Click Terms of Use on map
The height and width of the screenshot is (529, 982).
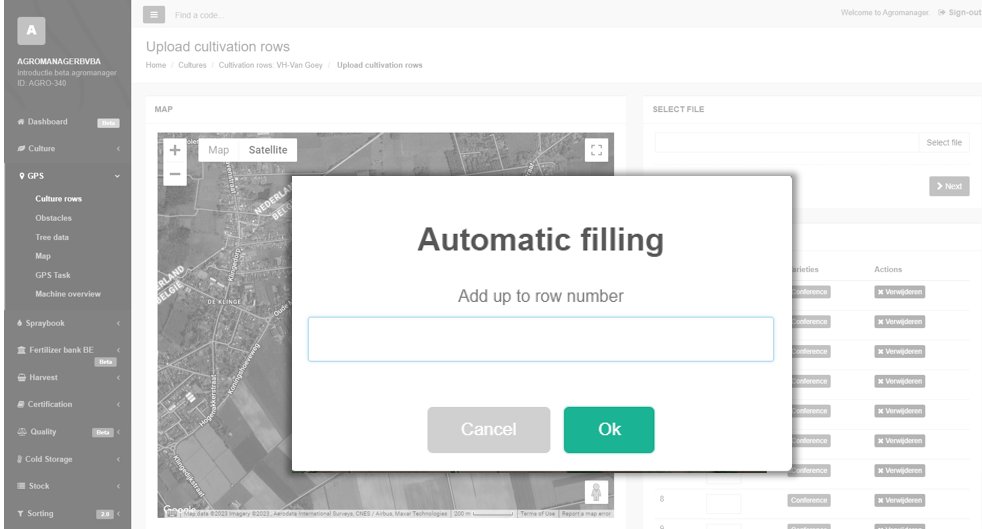[537, 513]
